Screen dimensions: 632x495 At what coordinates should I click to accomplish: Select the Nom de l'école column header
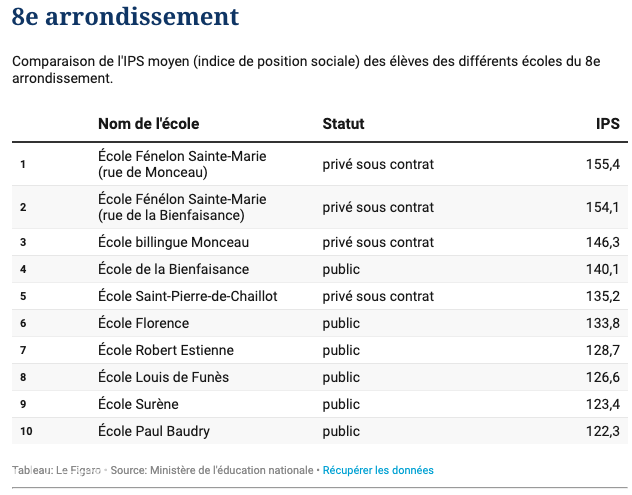click(149, 124)
